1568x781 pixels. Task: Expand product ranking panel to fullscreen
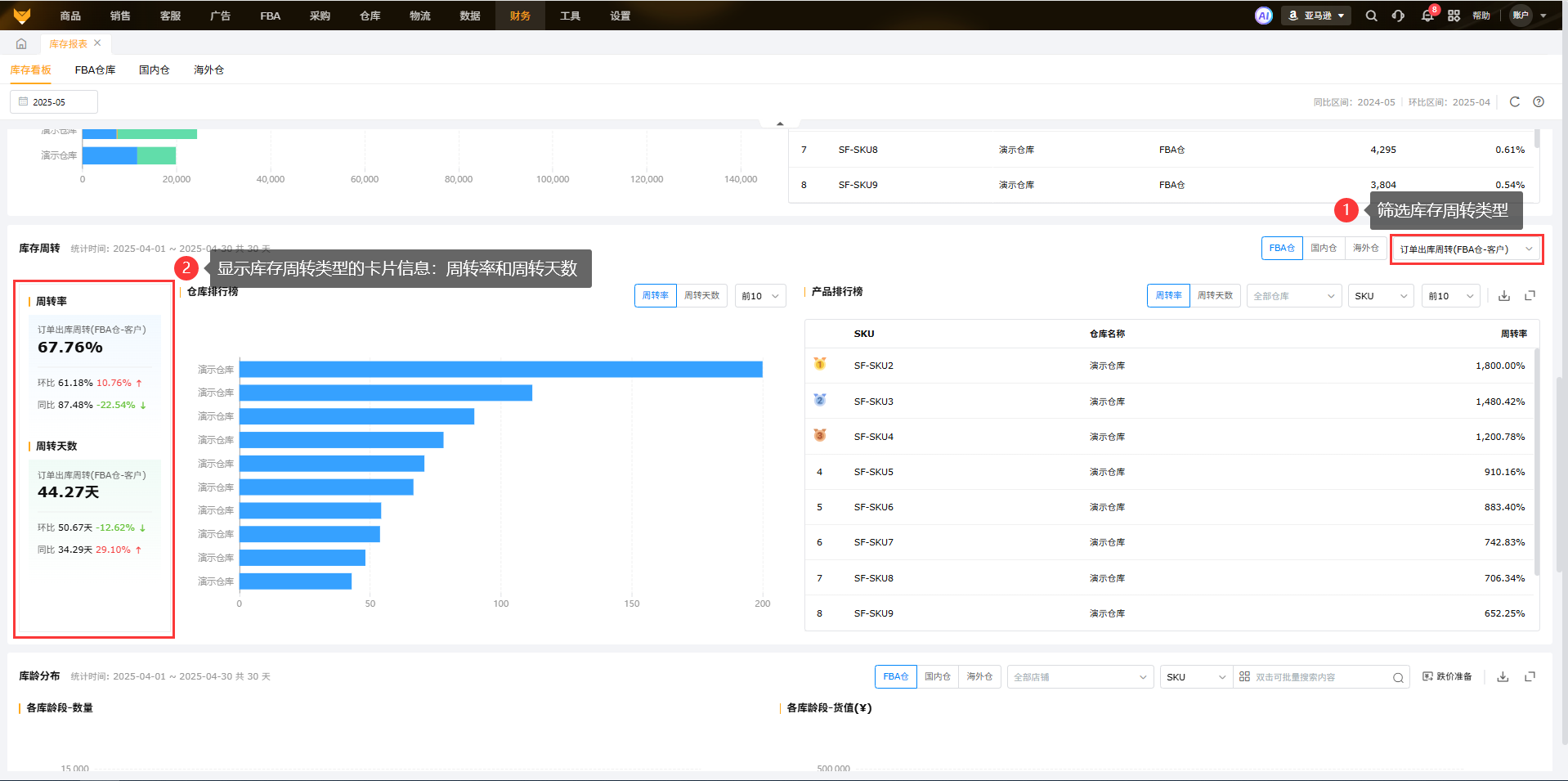coord(1530,296)
